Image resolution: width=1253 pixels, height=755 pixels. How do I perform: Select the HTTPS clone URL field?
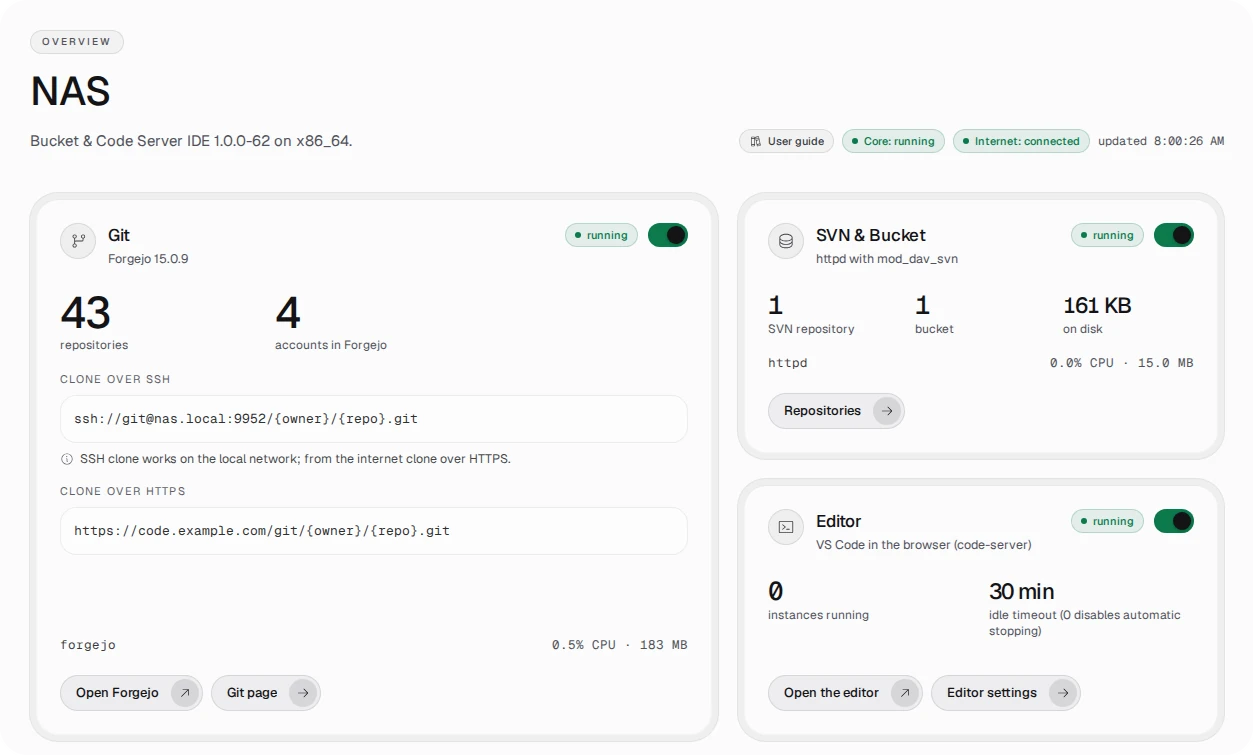pos(374,531)
